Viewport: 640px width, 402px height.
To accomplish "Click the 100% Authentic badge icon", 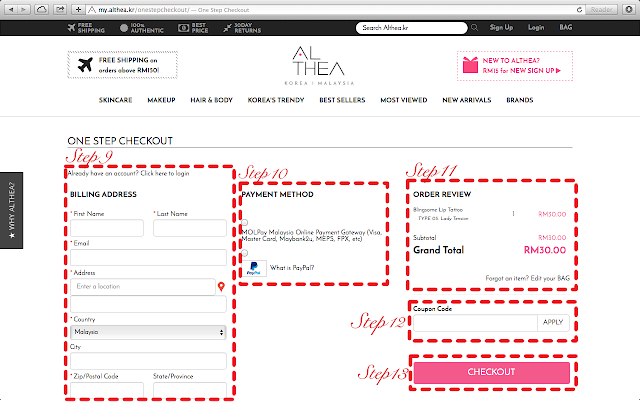I will 124,27.
